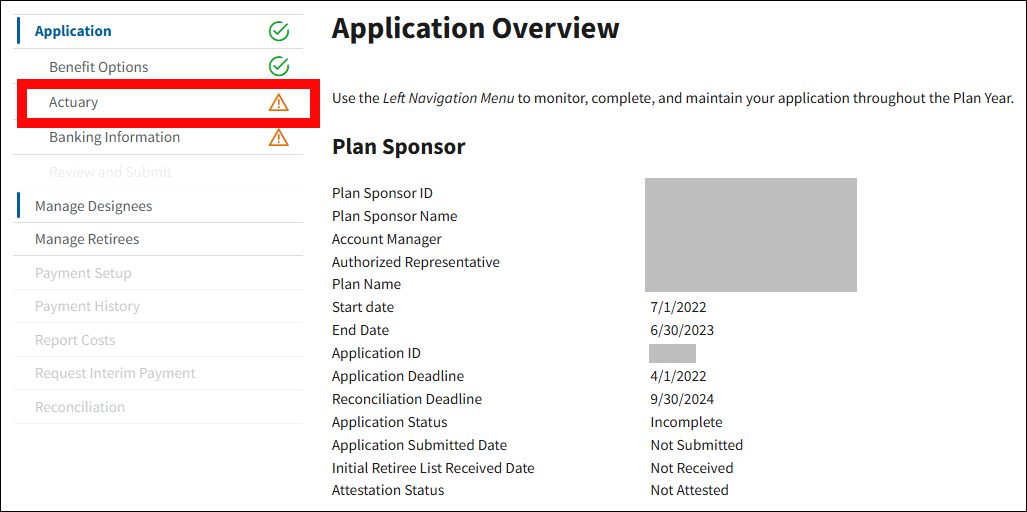
Task: Navigate to Manage Retirees
Action: tap(87, 239)
